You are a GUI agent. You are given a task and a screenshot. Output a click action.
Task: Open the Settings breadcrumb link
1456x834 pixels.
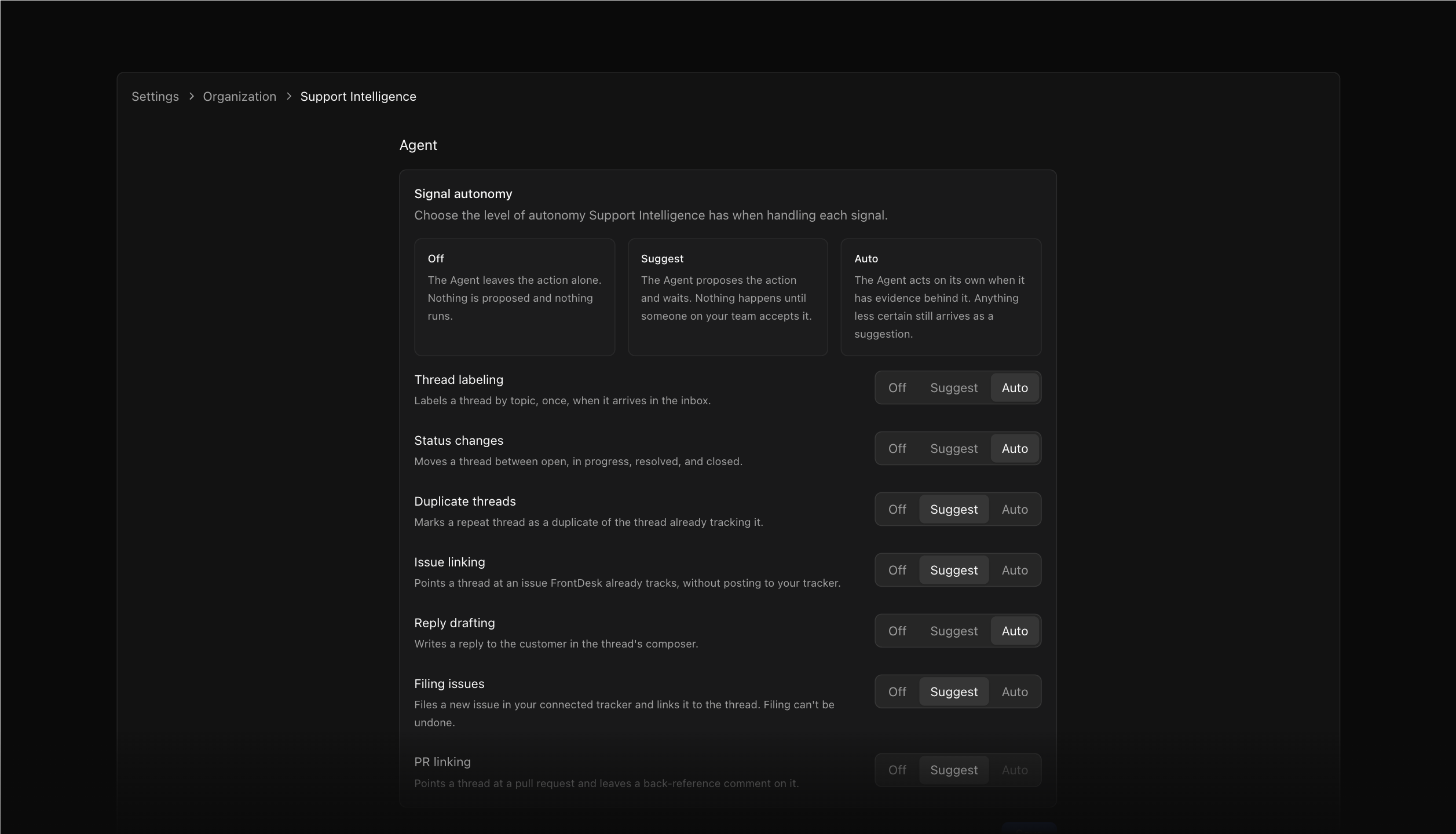(x=155, y=97)
